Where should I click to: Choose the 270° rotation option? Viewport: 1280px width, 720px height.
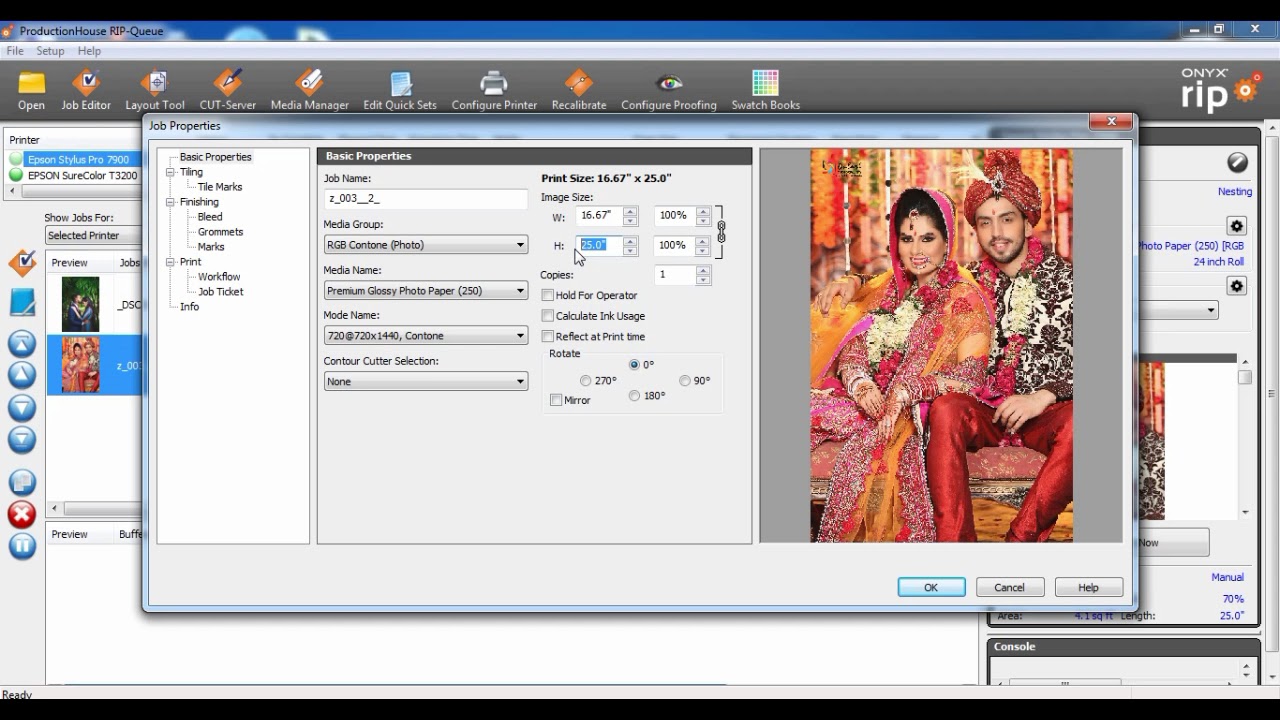click(586, 381)
